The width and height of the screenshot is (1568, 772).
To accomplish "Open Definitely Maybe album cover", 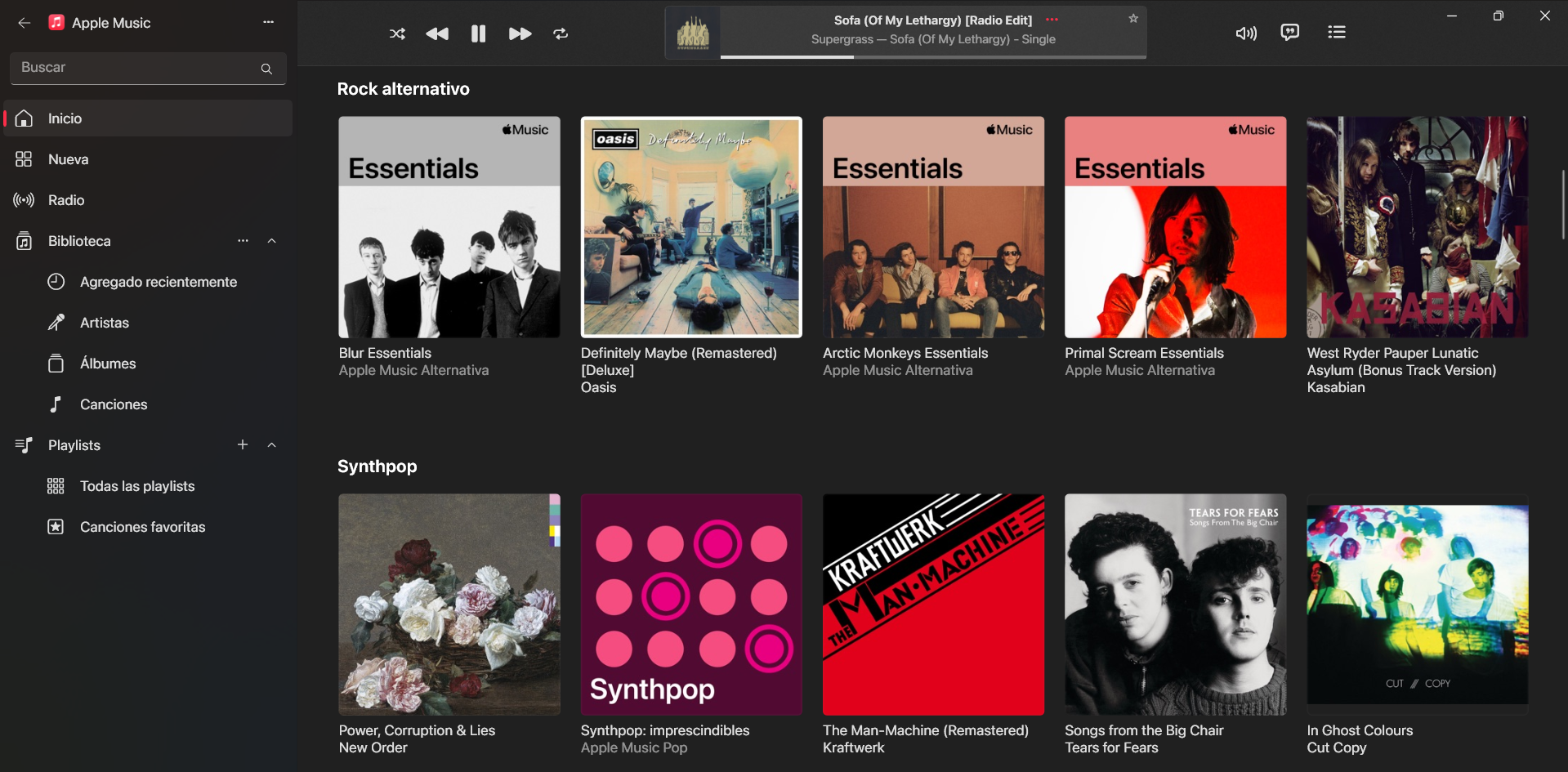I will (691, 227).
